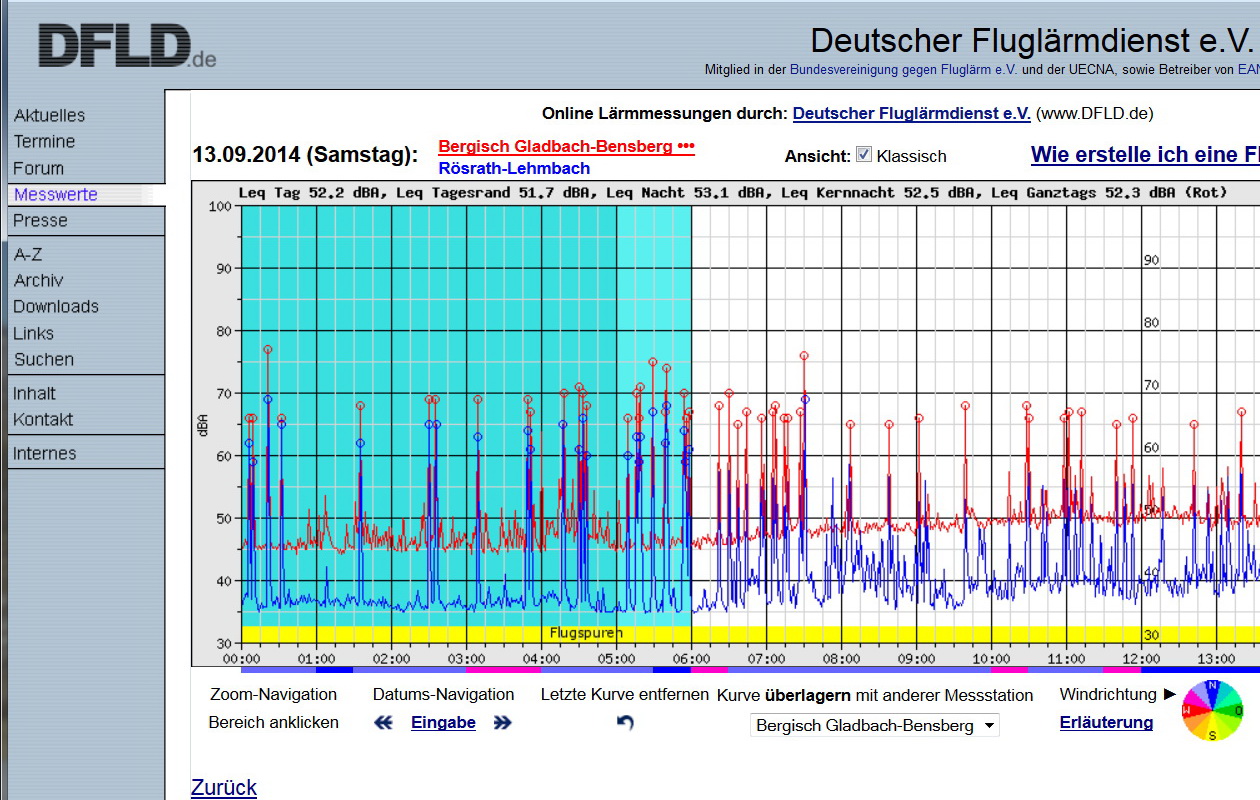The width and height of the screenshot is (1260, 800).
Task: Select Messwerte in the sidebar
Action: pyautogui.click(x=56, y=195)
